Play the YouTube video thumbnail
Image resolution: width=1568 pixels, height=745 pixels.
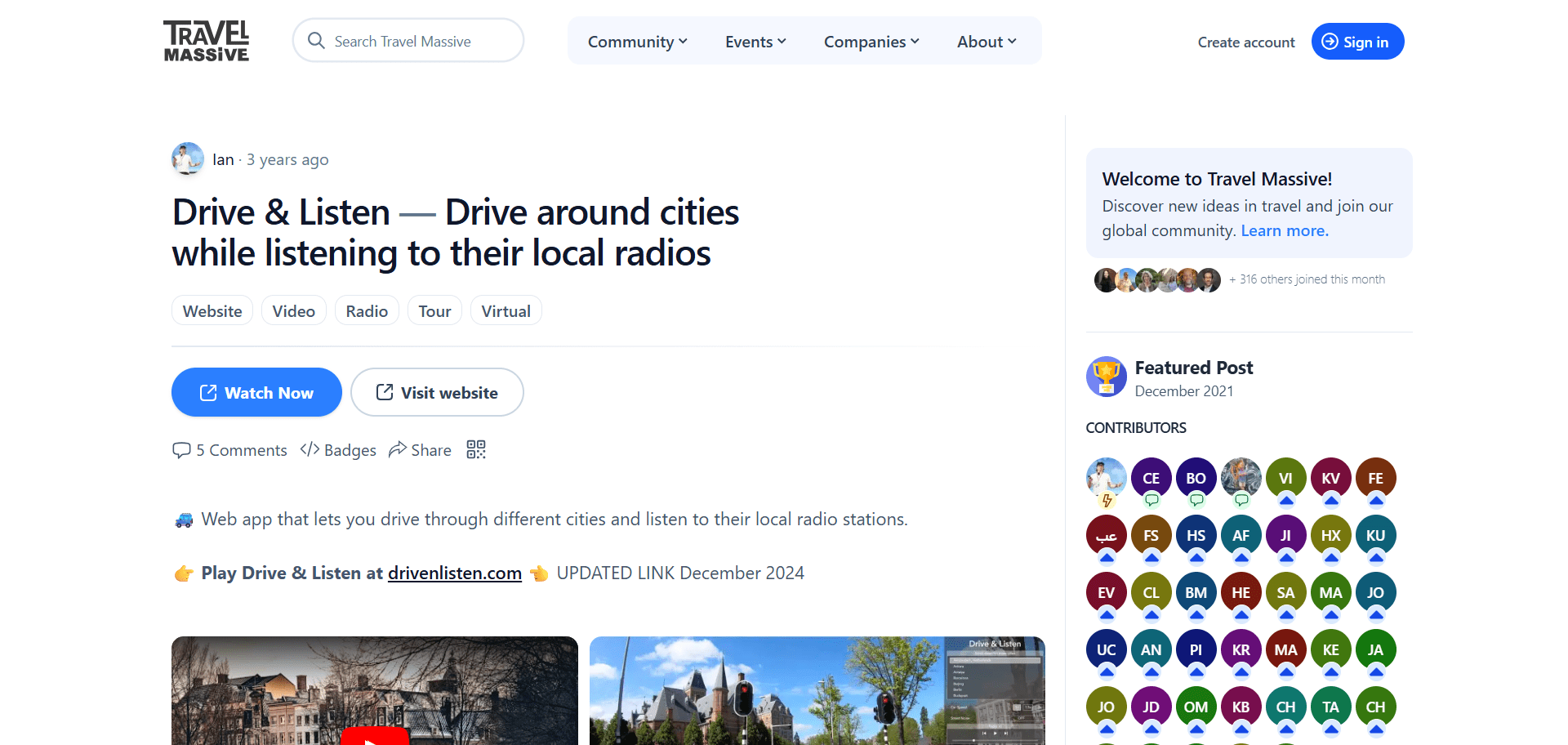click(x=374, y=735)
